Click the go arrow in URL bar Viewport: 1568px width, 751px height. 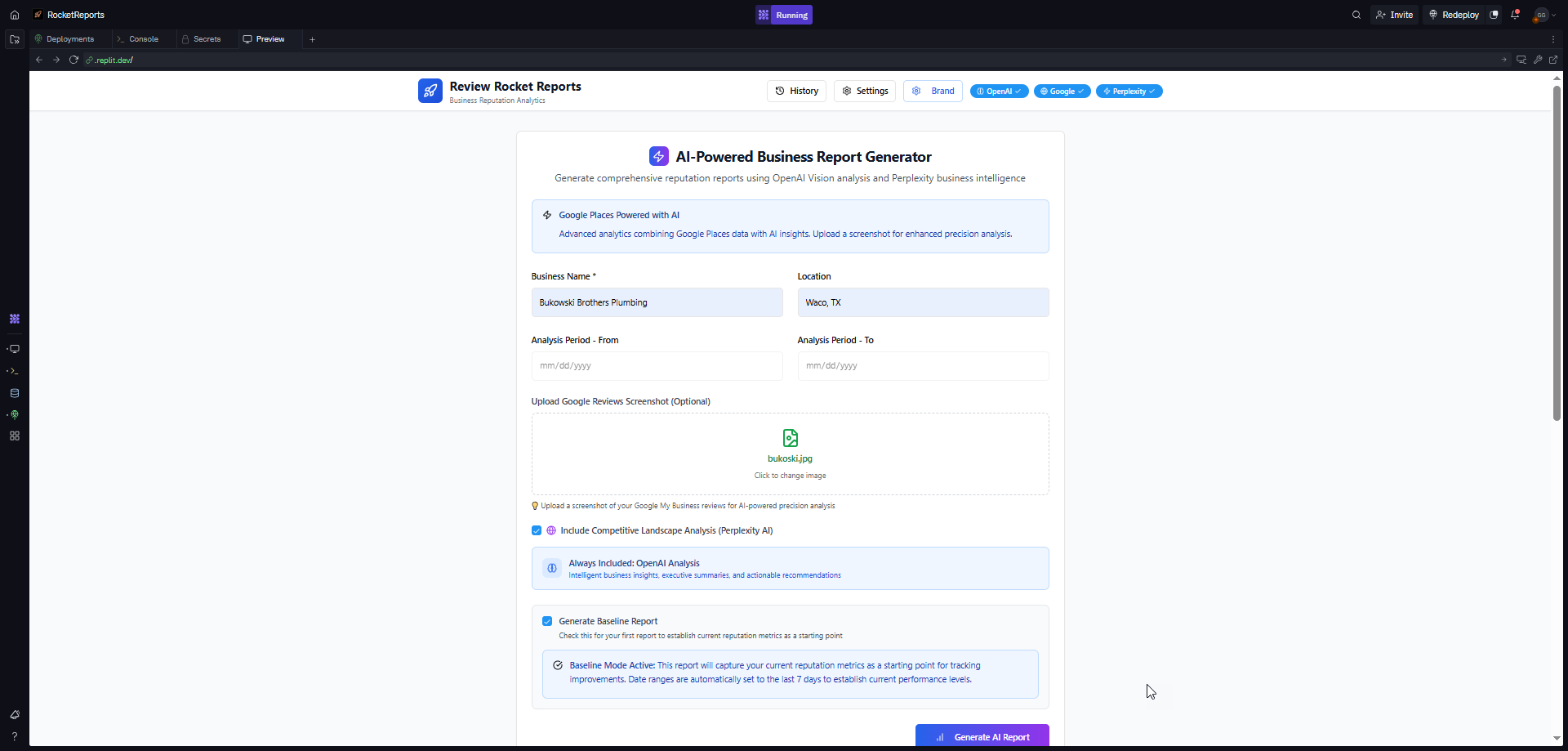(x=1503, y=60)
